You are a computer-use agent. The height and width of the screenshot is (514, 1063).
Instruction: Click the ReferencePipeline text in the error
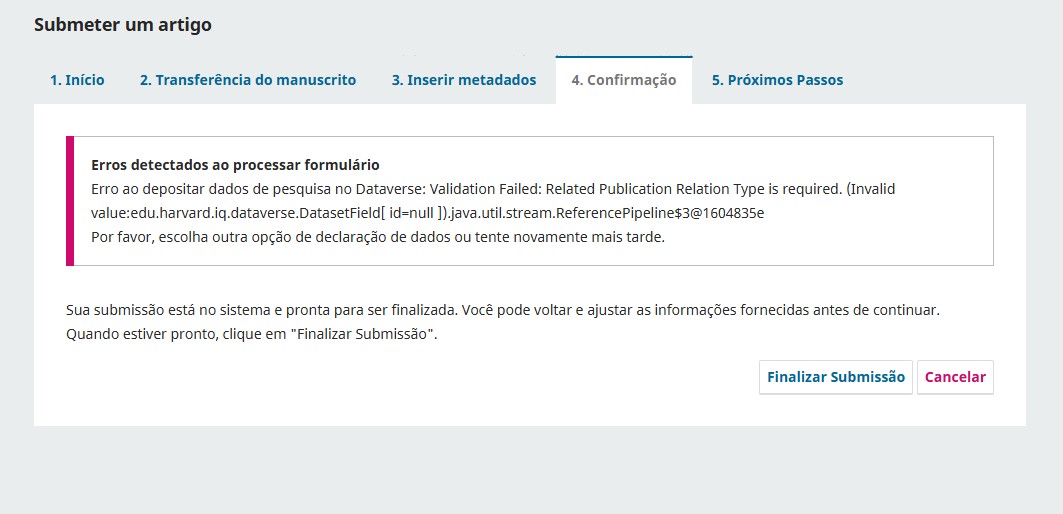[x=642, y=213]
